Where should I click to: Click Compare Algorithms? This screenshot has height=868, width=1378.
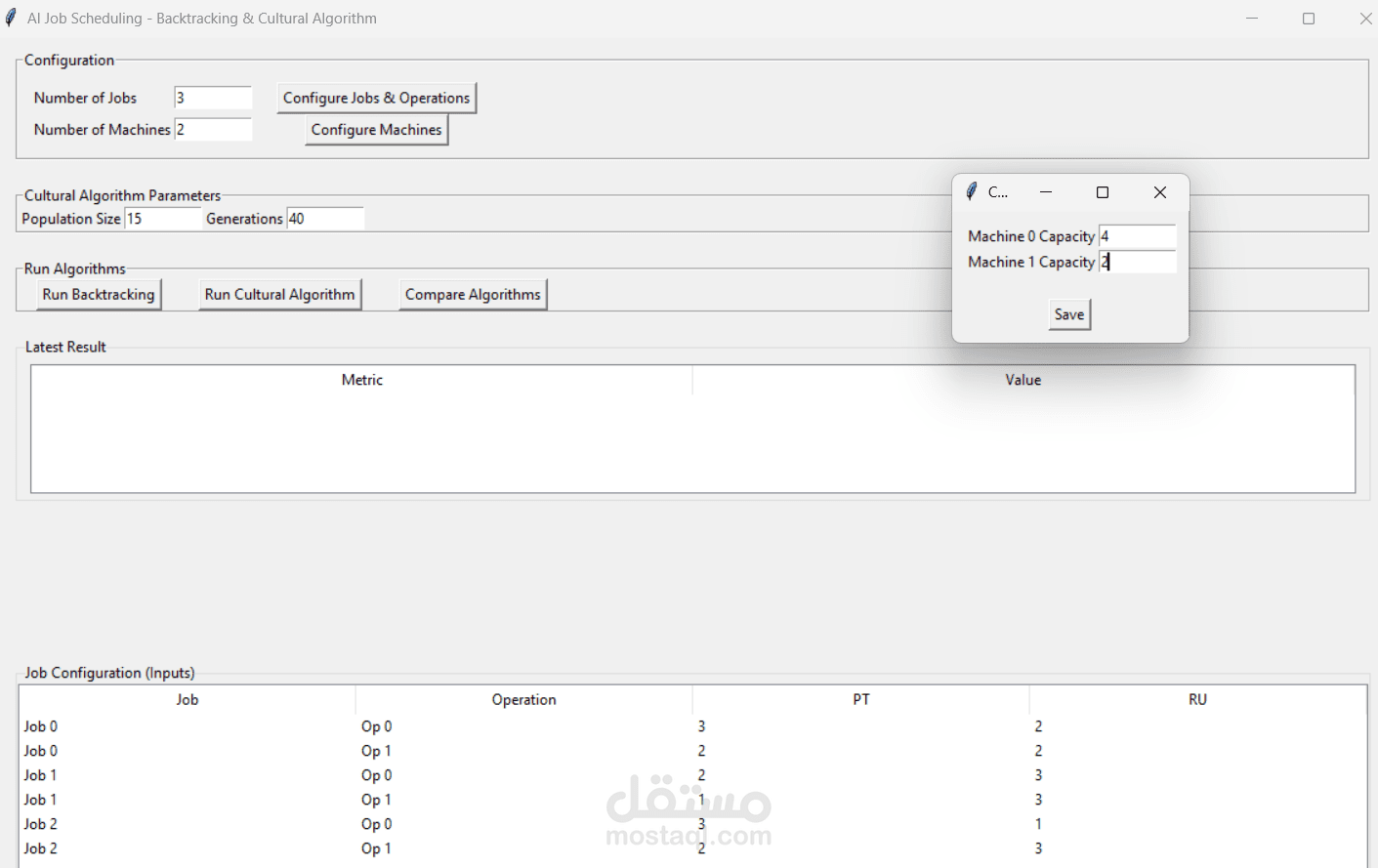(472, 294)
